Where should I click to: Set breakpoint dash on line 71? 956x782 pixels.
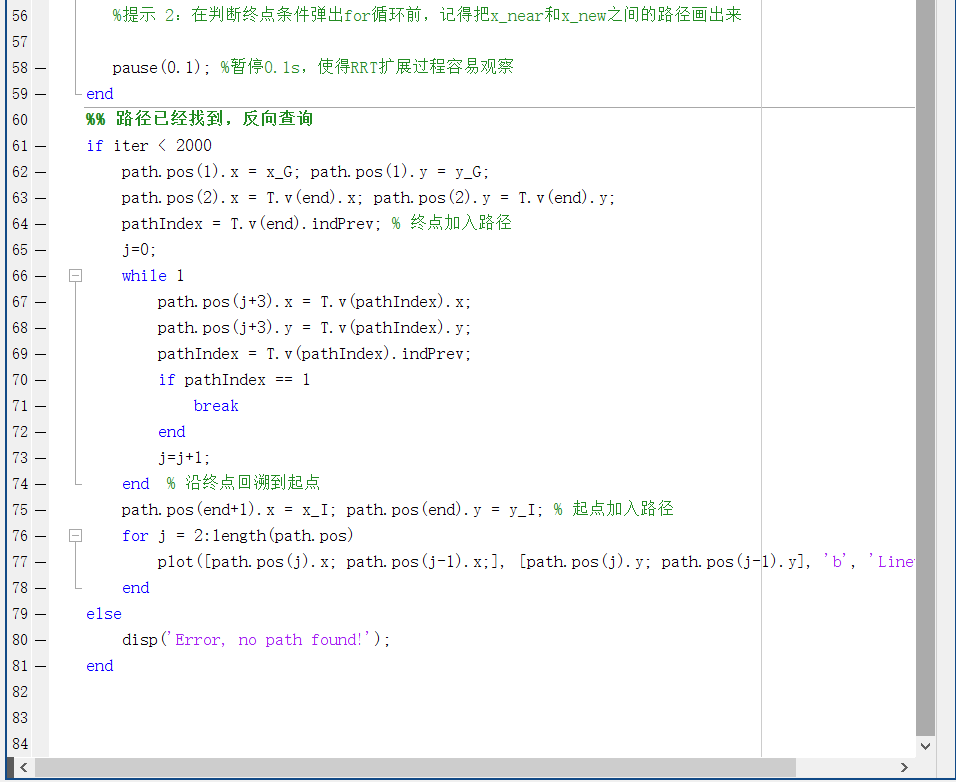pos(40,406)
